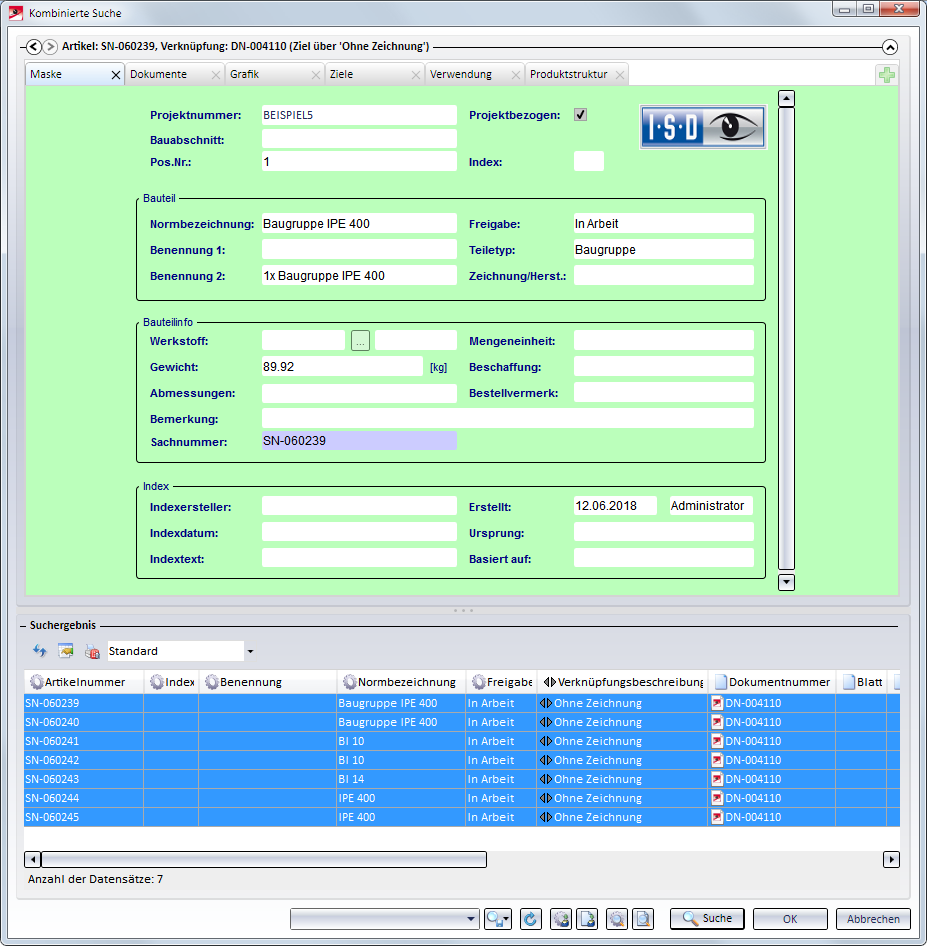Click the swap arrows icon under Suchergebnis
This screenshot has width=927, height=946.
tap(40, 651)
